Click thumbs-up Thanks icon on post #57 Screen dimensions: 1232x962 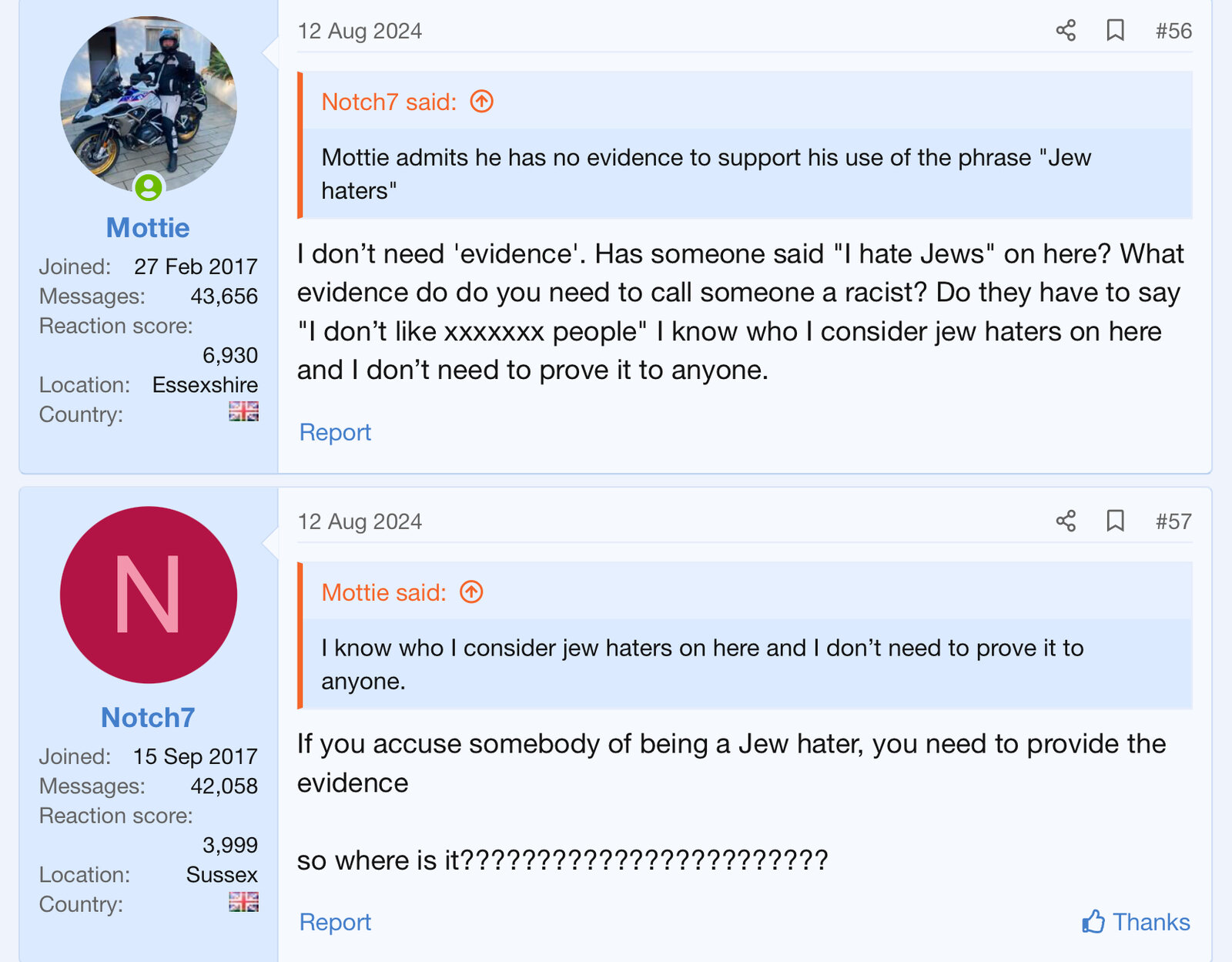[x=1093, y=922]
